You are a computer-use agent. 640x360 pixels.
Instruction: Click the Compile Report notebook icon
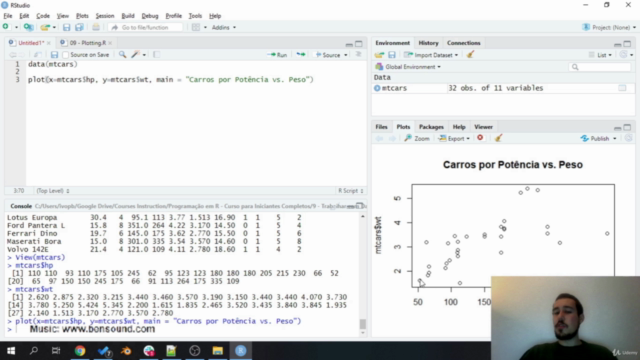(x=156, y=55)
